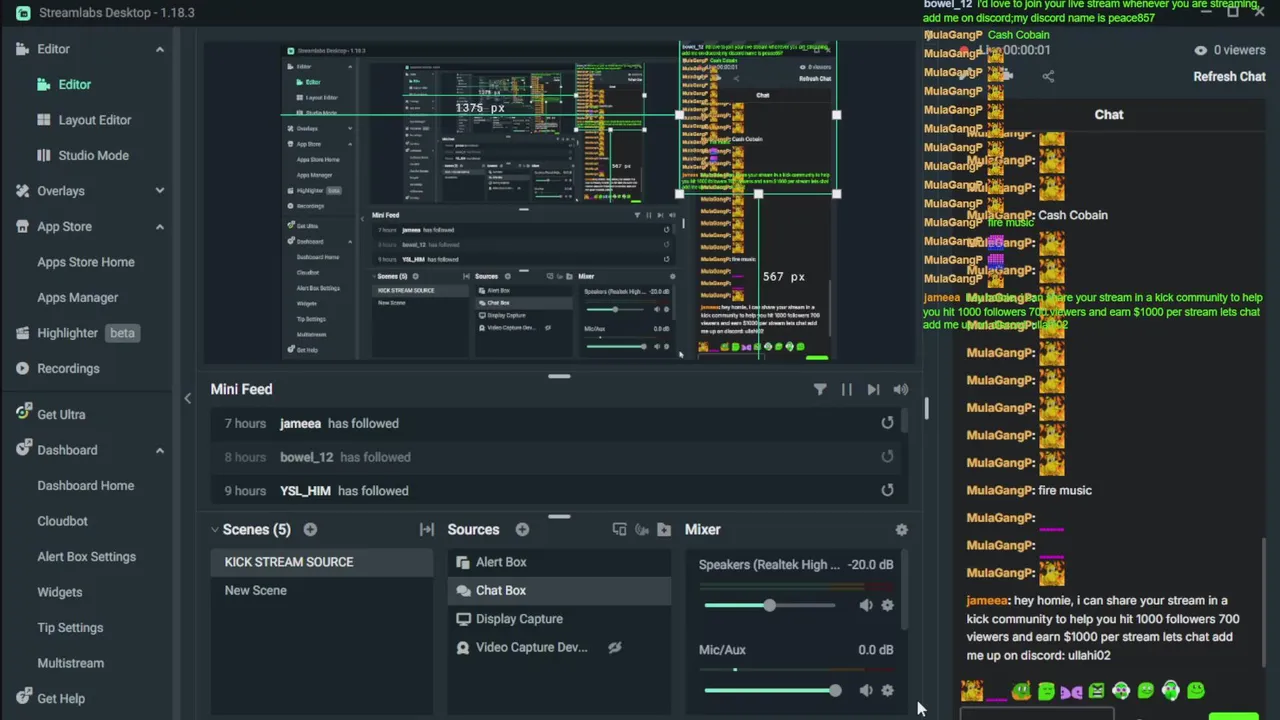
Task: Replay the bowel_12 follow alert
Action: [x=887, y=457]
